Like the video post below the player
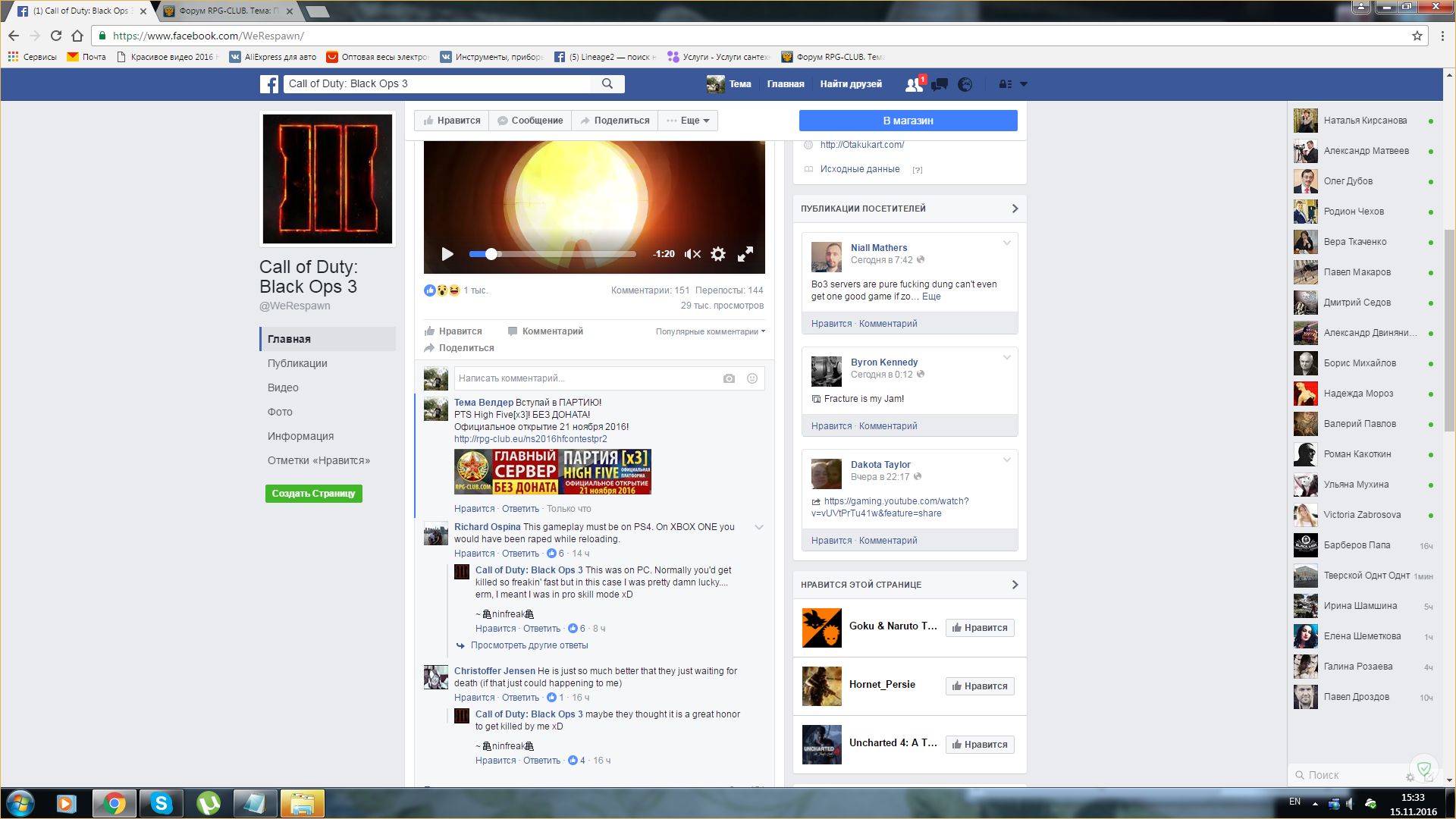The width and height of the screenshot is (1456, 819). [453, 331]
